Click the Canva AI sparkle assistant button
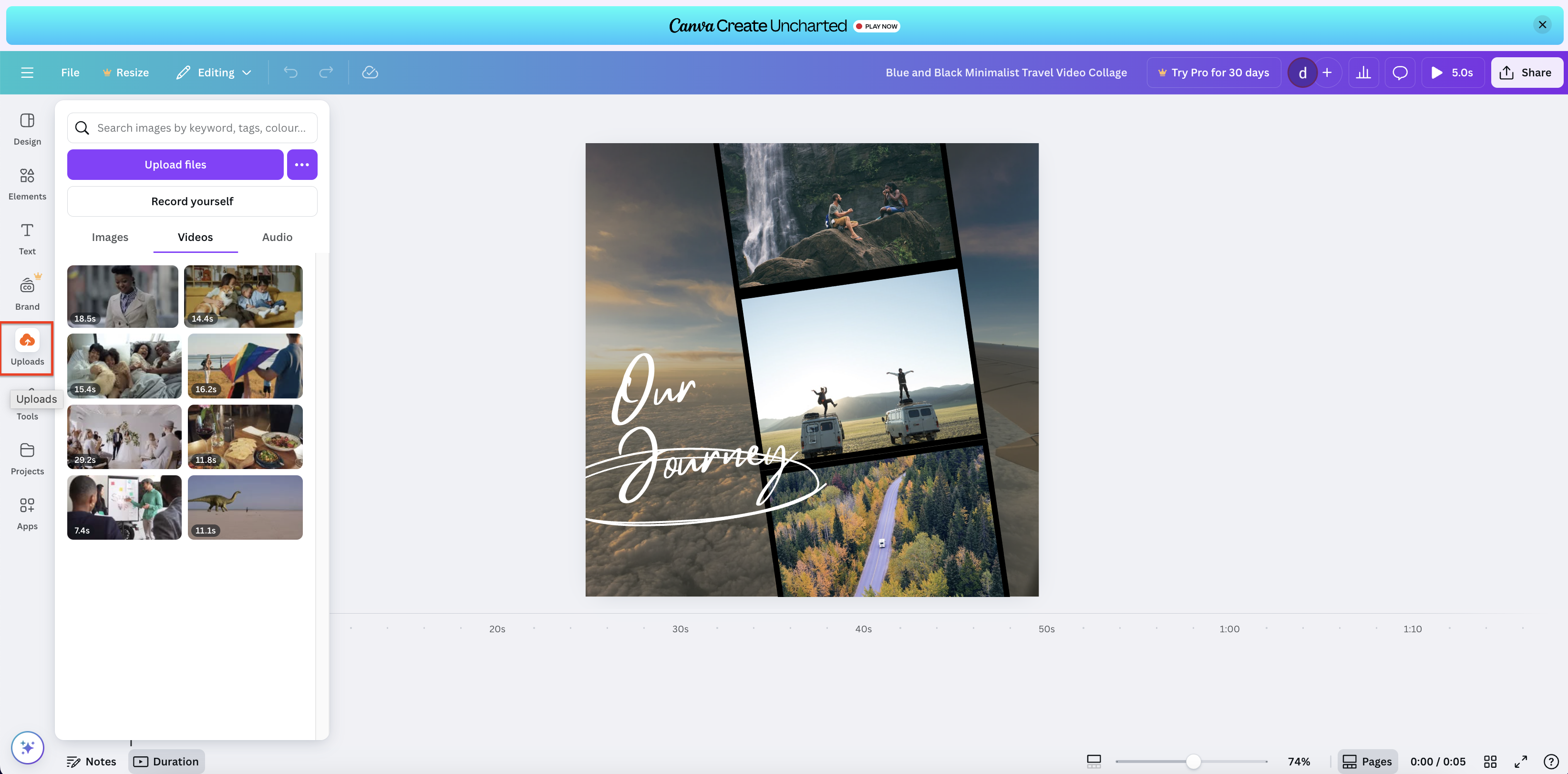 pos(27,747)
